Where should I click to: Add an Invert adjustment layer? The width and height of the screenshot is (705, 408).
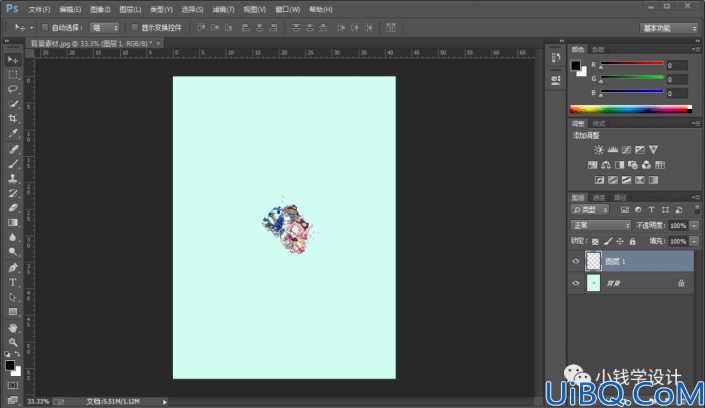click(x=599, y=180)
